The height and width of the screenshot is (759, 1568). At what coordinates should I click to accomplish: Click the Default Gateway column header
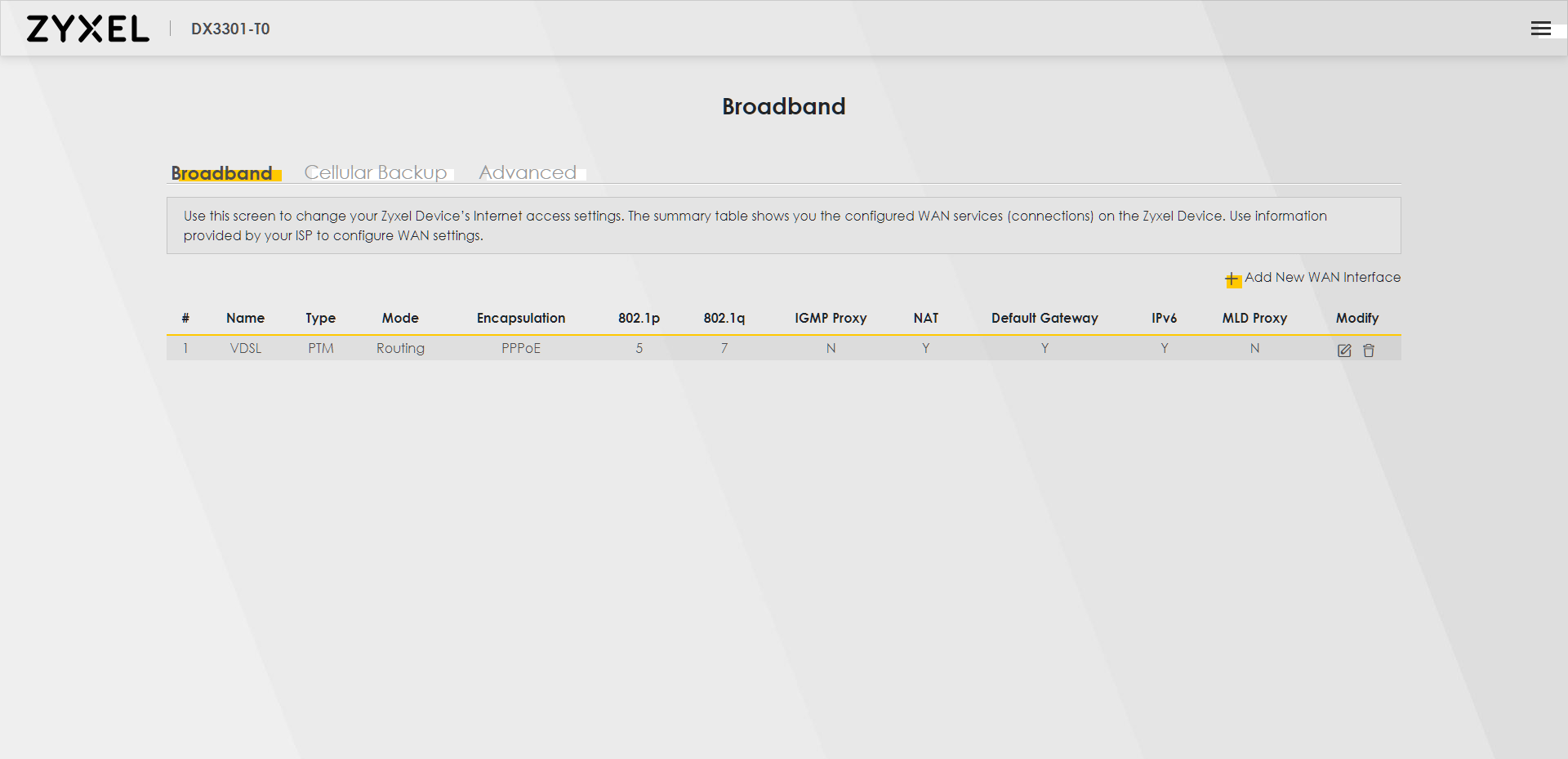tap(1045, 318)
